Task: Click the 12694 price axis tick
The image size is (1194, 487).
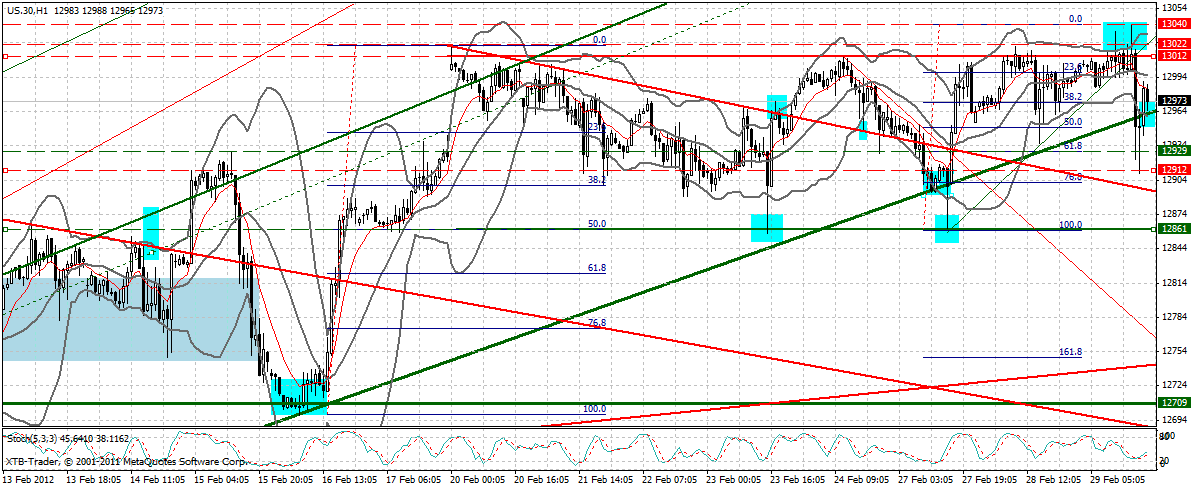Action: pyautogui.click(x=1176, y=420)
